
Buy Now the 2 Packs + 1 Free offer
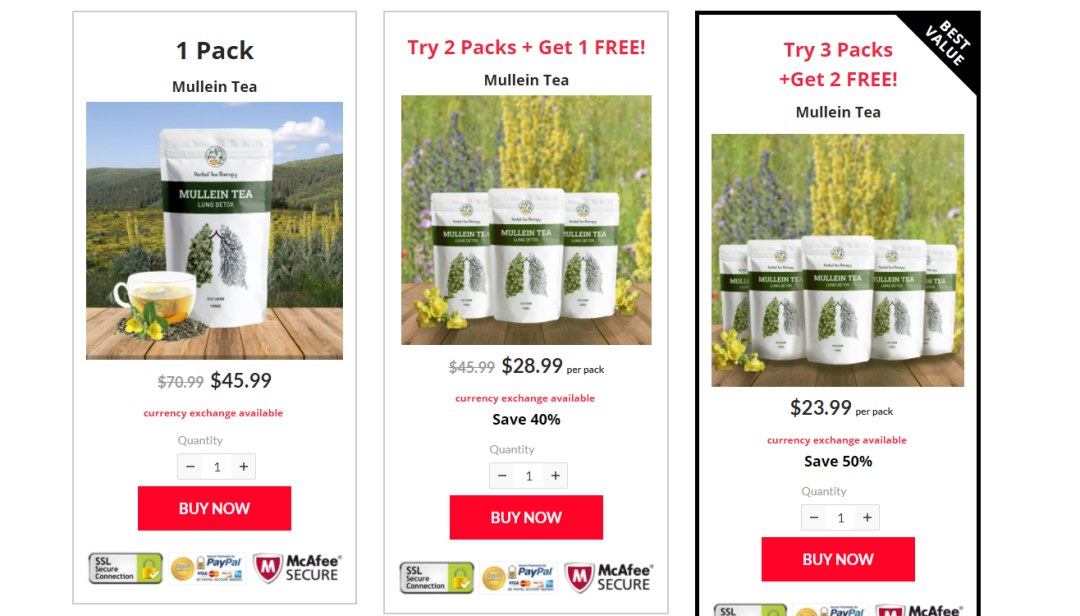(526, 517)
